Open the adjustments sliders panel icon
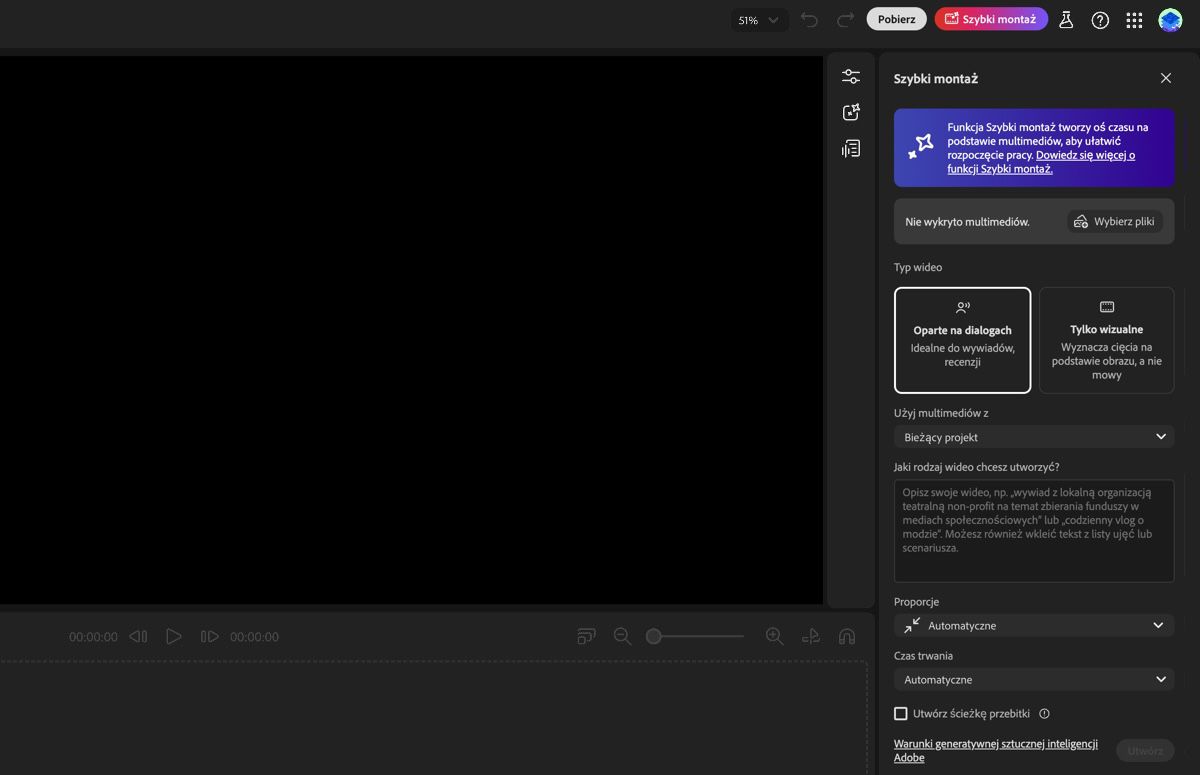 click(x=851, y=77)
